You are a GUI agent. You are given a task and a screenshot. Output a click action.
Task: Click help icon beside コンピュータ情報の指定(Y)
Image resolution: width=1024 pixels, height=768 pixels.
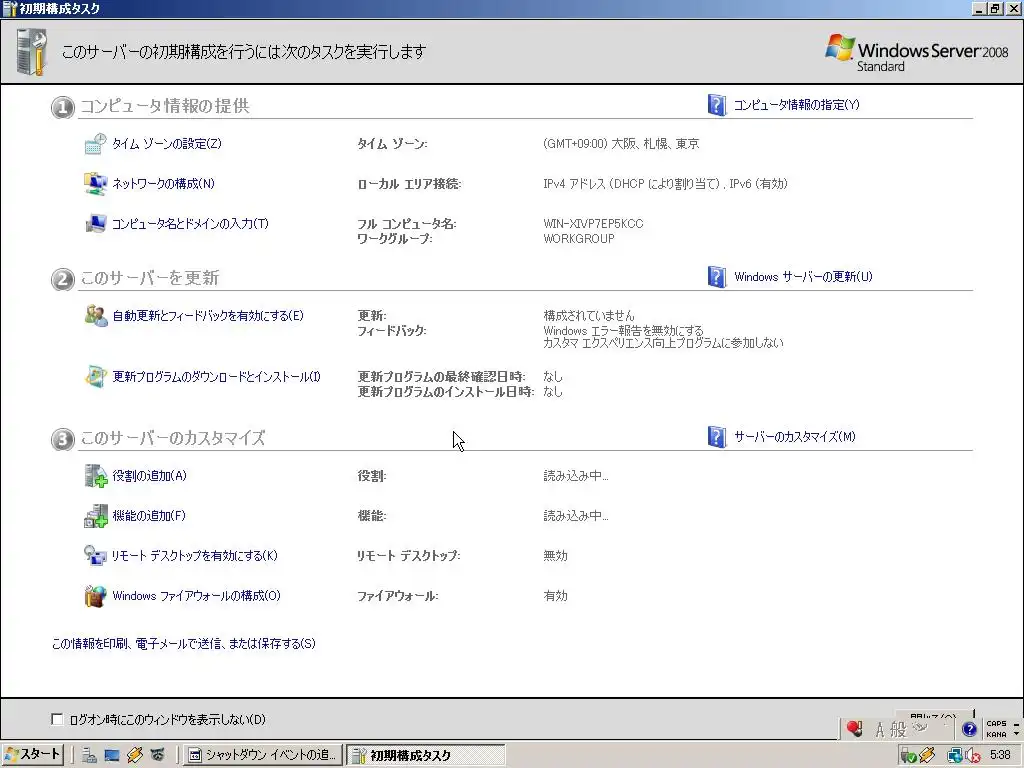click(x=716, y=105)
